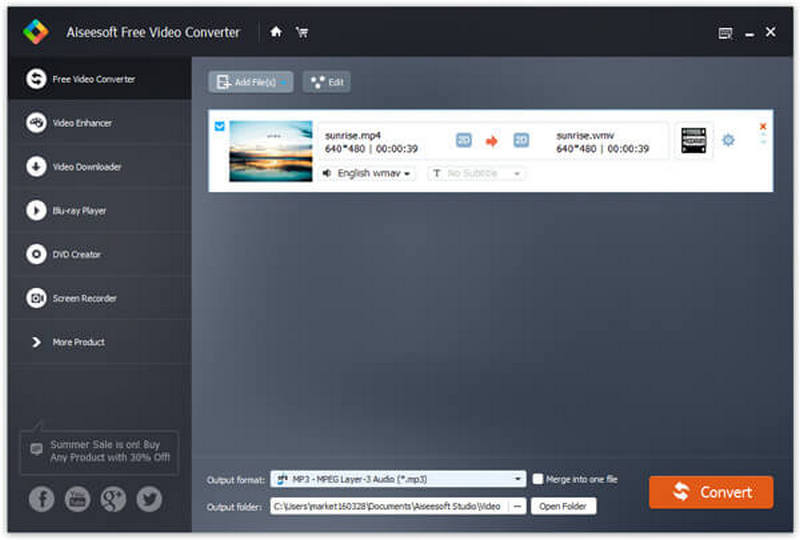Viewport: 800px width, 540px height.
Task: Open the Google Plus icon
Action: click(x=113, y=499)
